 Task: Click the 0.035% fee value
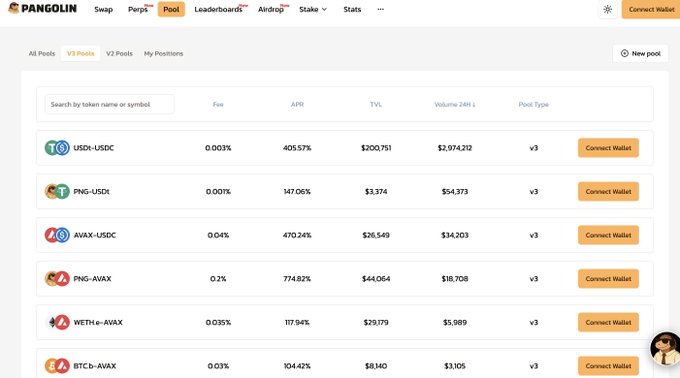pyautogui.click(x=218, y=323)
